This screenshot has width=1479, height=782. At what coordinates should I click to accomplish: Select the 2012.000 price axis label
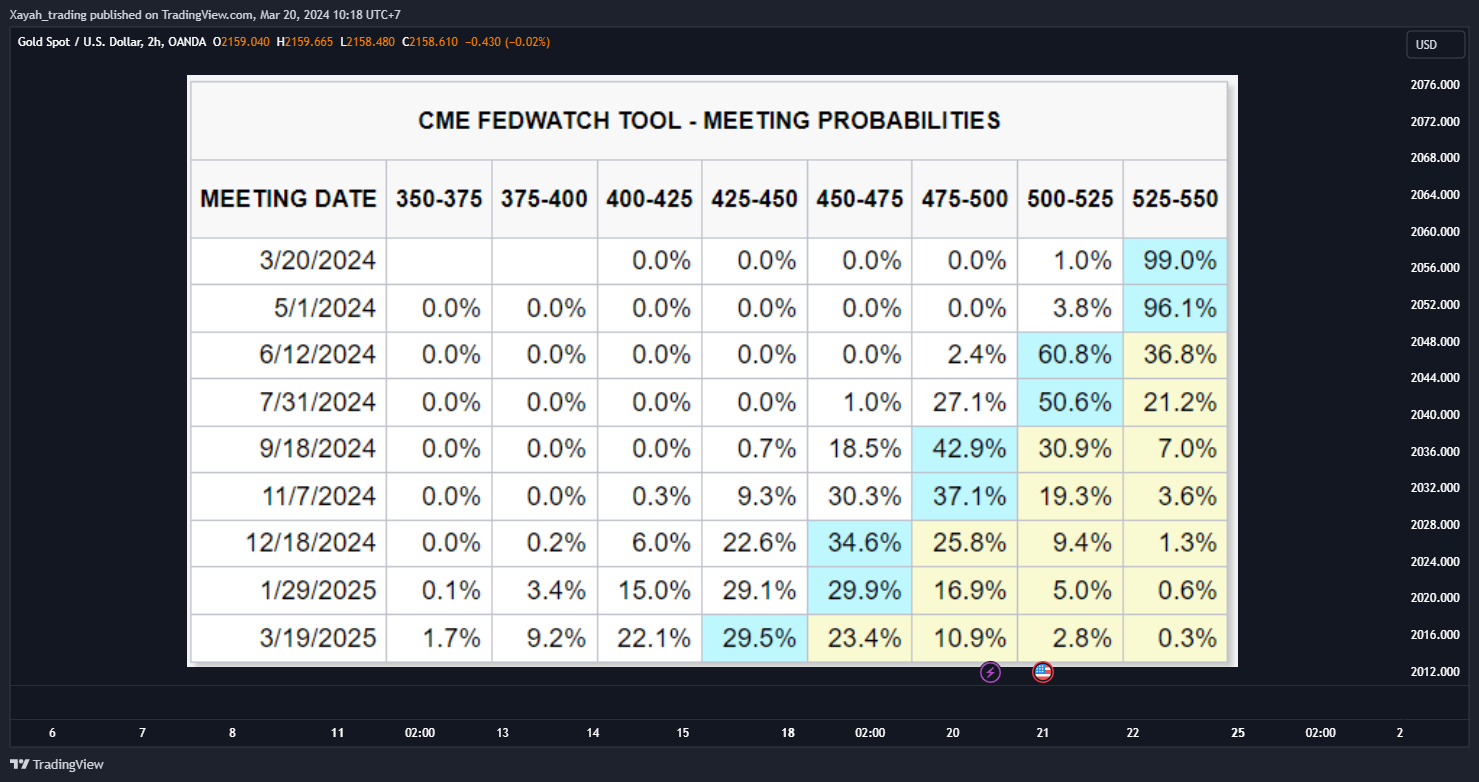click(1435, 671)
